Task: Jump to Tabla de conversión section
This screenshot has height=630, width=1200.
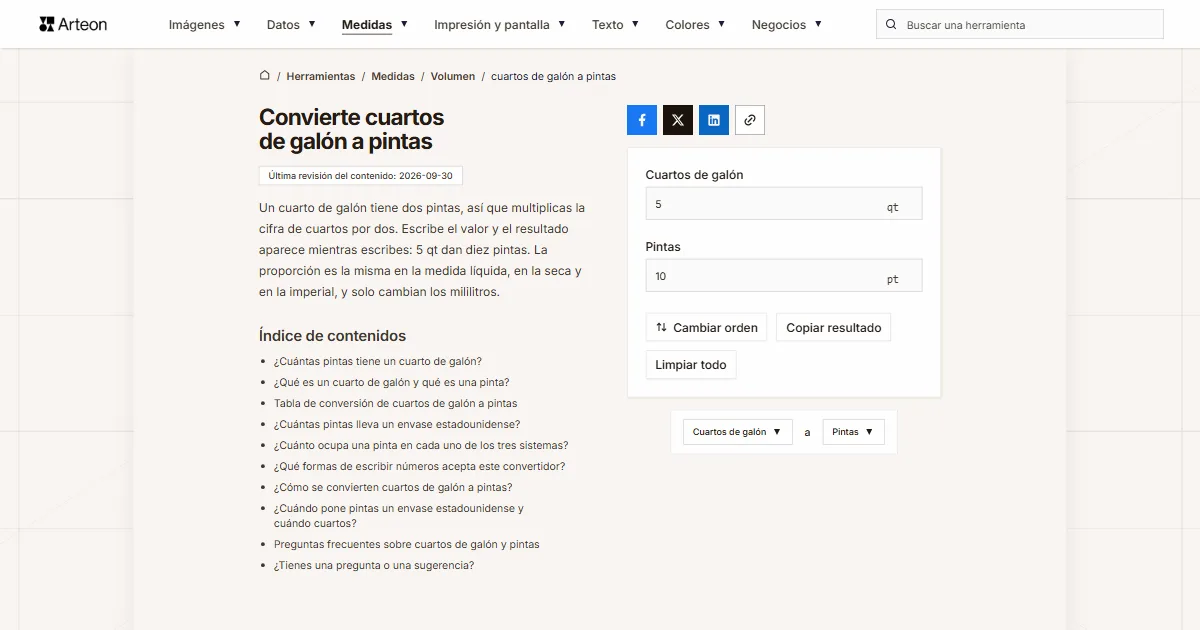Action: [x=396, y=403]
